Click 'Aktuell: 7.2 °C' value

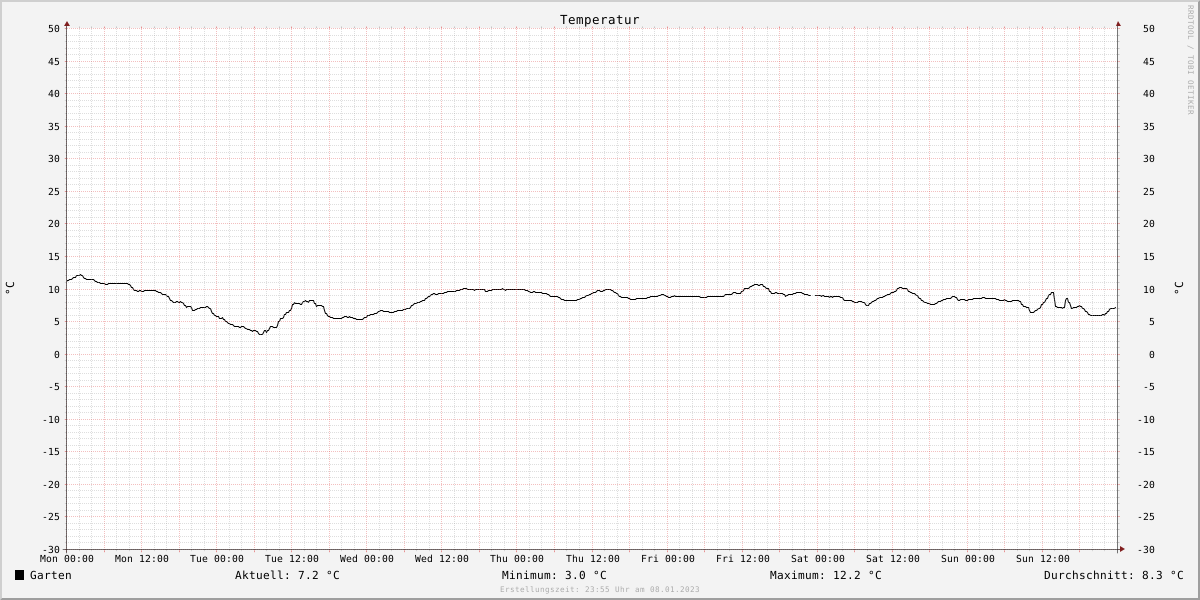287,575
